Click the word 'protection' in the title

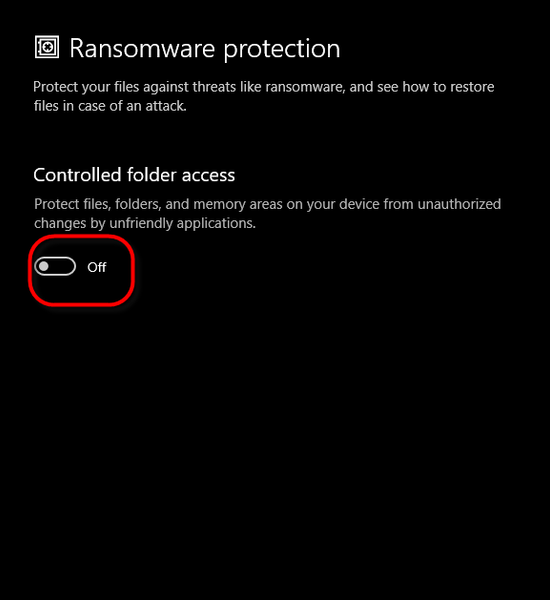282,50
